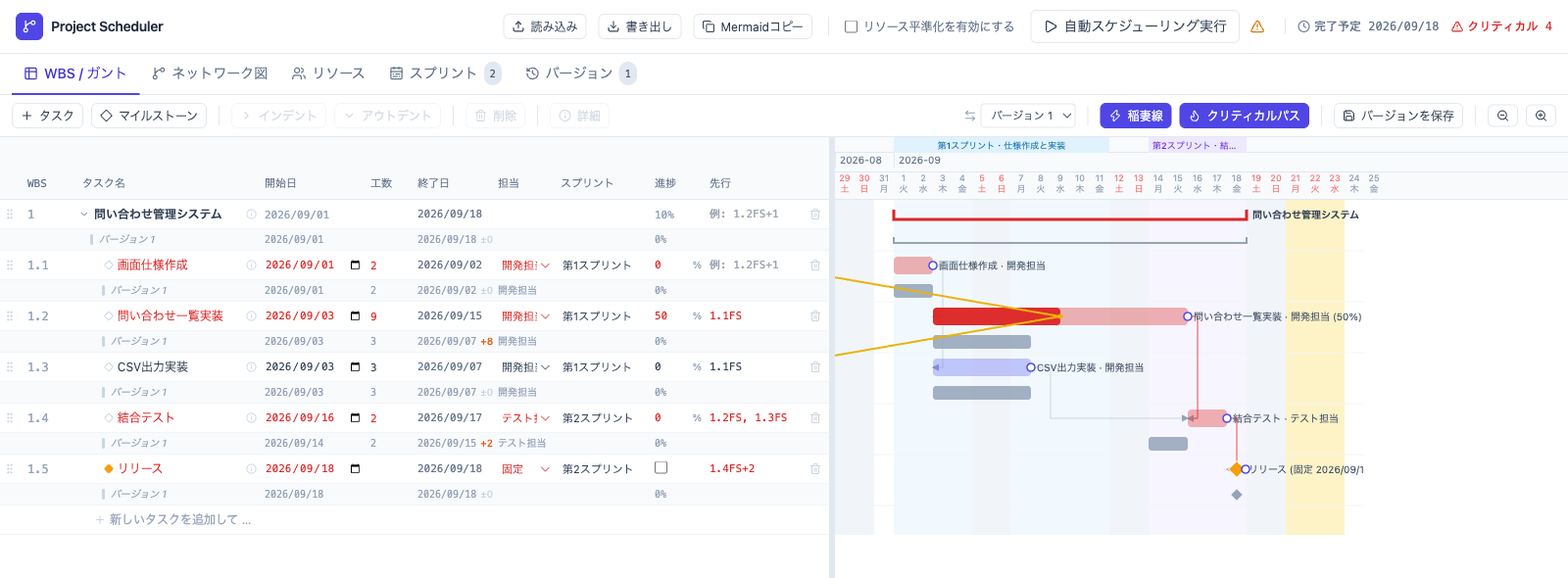1568x578 pixels.
Task: Open assignee dropdown for 結合テスト
Action: coord(525,417)
